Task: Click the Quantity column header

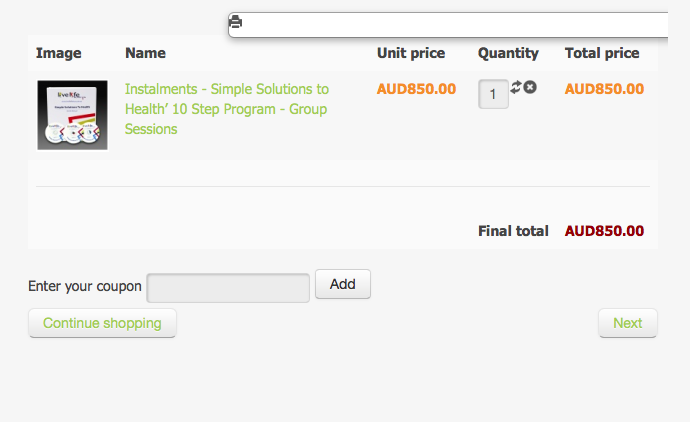Action: [508, 53]
